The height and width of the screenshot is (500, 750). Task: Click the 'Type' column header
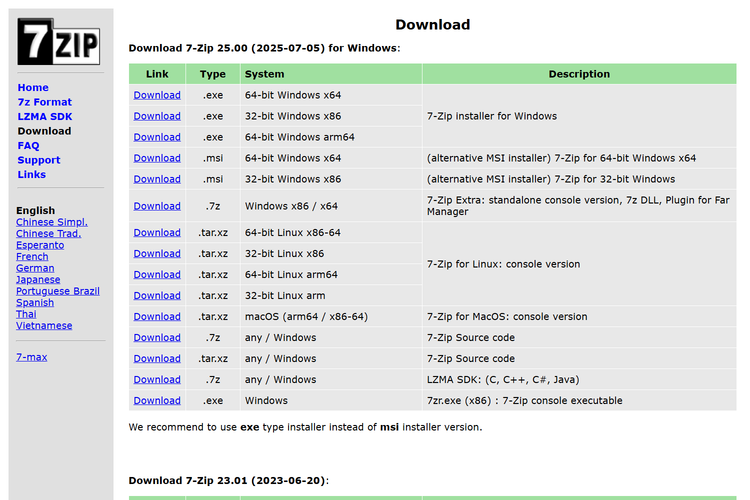213,74
